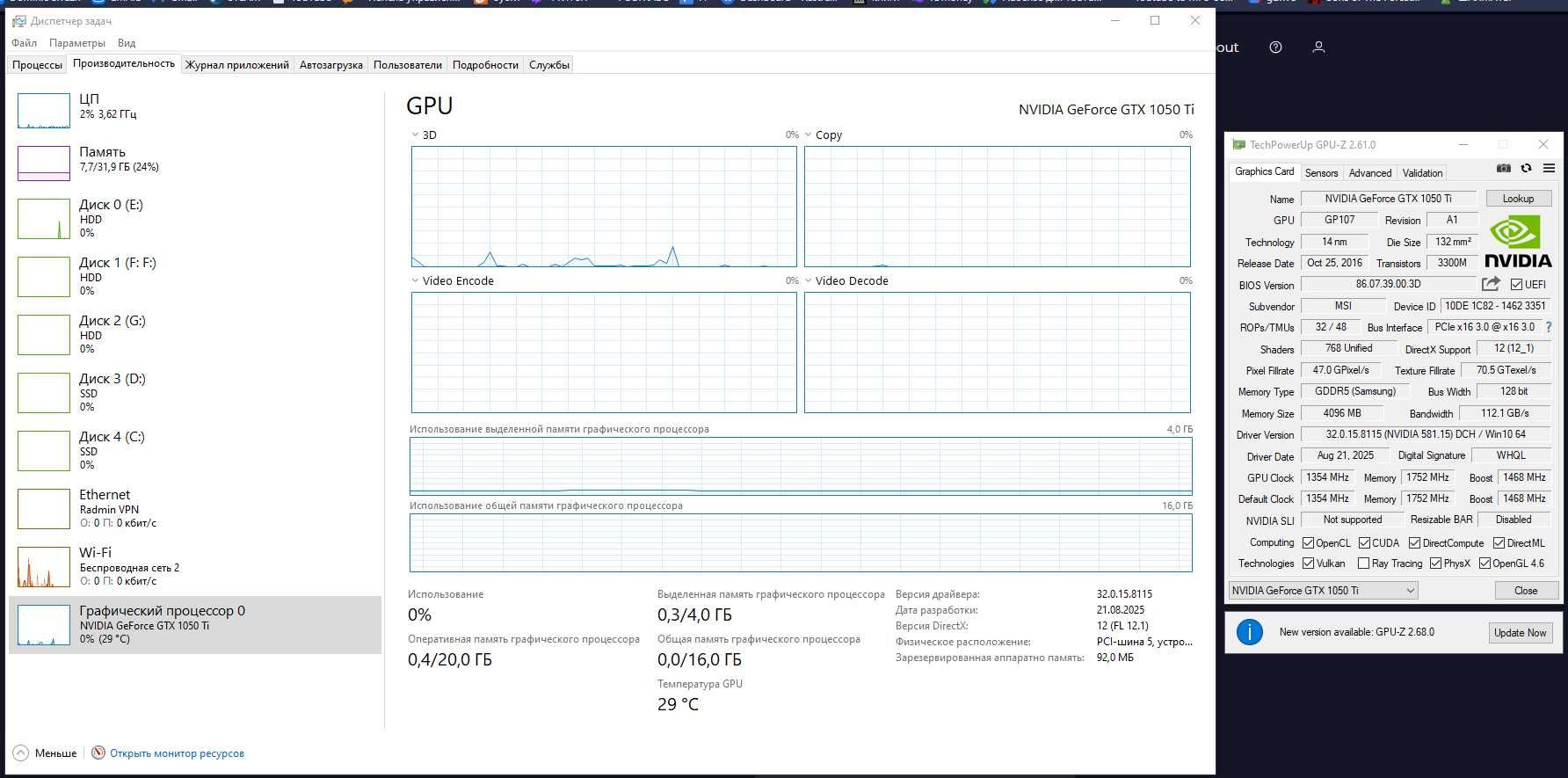Click the driver version value 32.0.15.8115
The height and width of the screenshot is (778, 1568).
[1124, 594]
